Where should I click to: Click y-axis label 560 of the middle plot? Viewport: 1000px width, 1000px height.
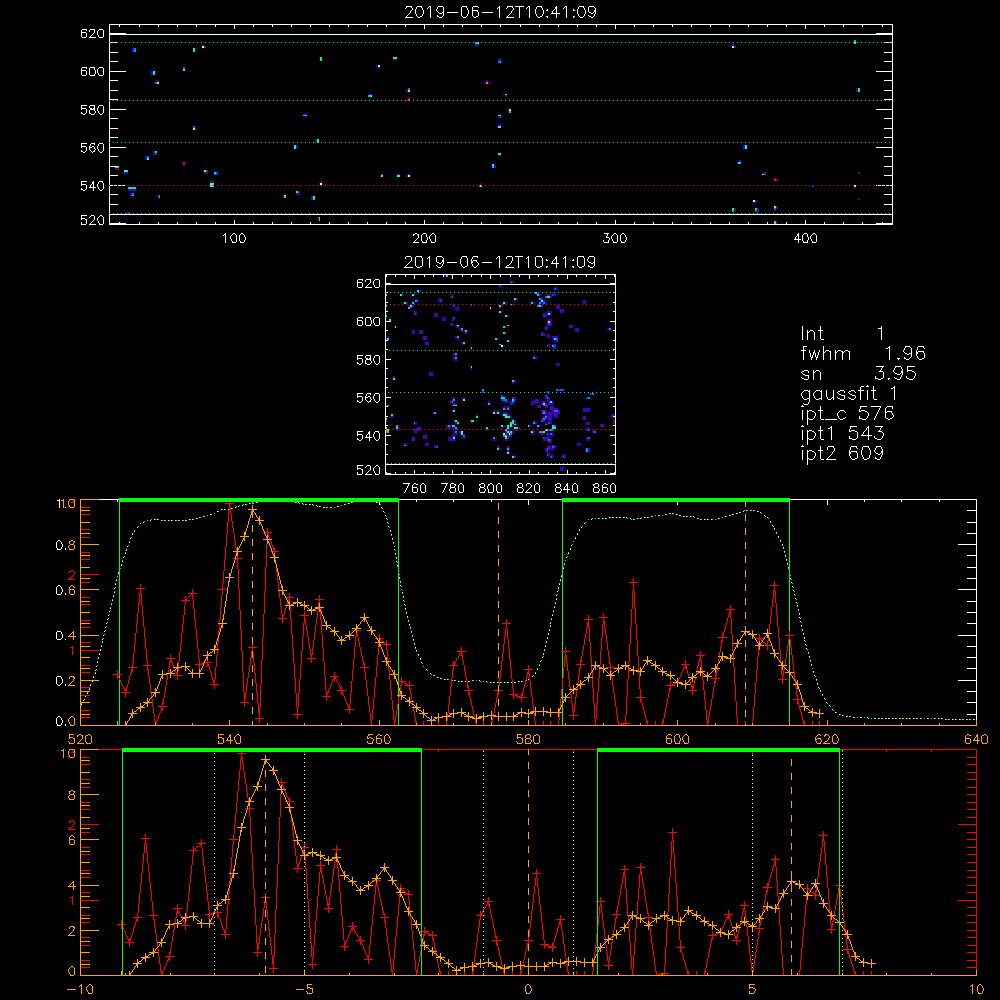pos(368,398)
